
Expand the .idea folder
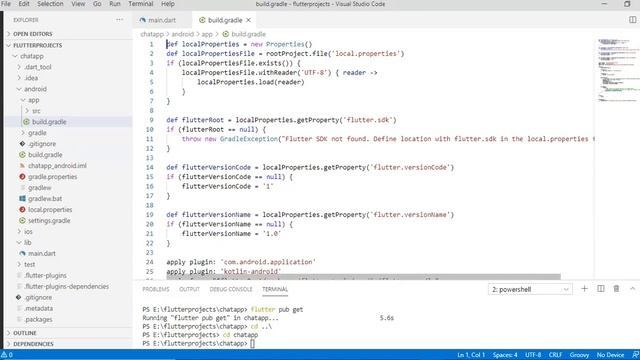(x=31, y=78)
